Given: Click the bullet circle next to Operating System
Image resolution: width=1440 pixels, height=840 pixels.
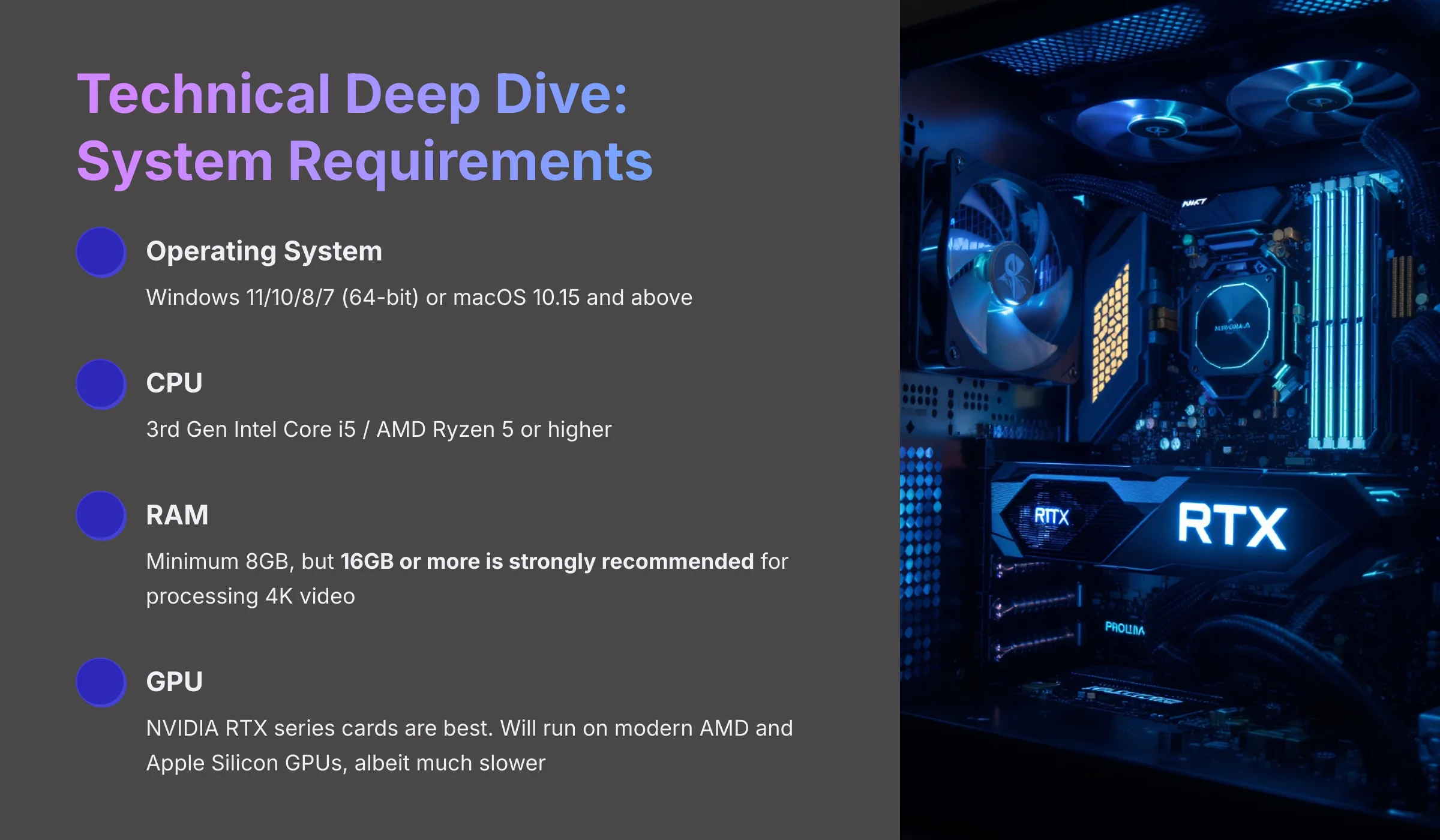Looking at the screenshot, I should tap(101, 252).
